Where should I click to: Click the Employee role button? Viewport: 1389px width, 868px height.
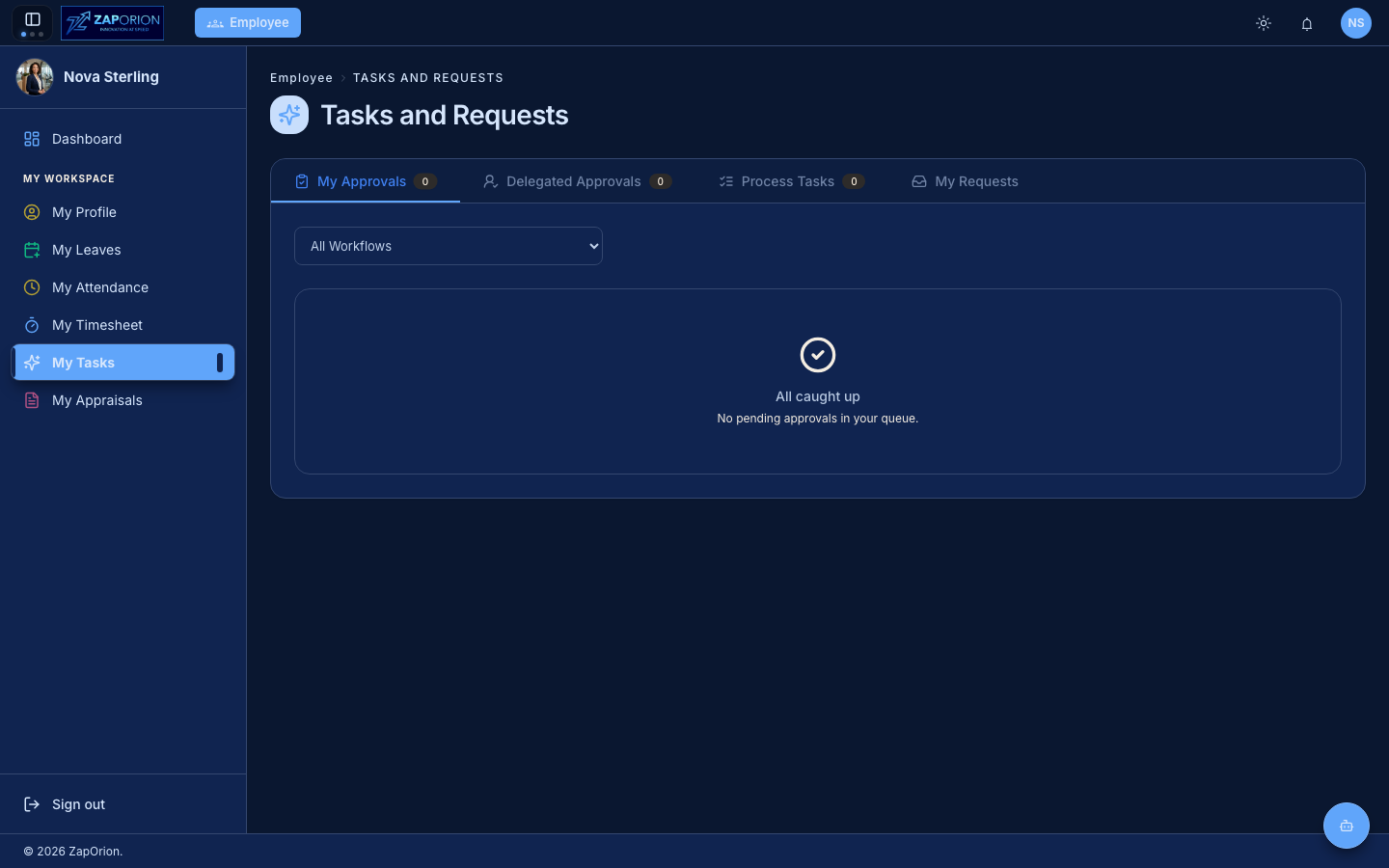248,22
